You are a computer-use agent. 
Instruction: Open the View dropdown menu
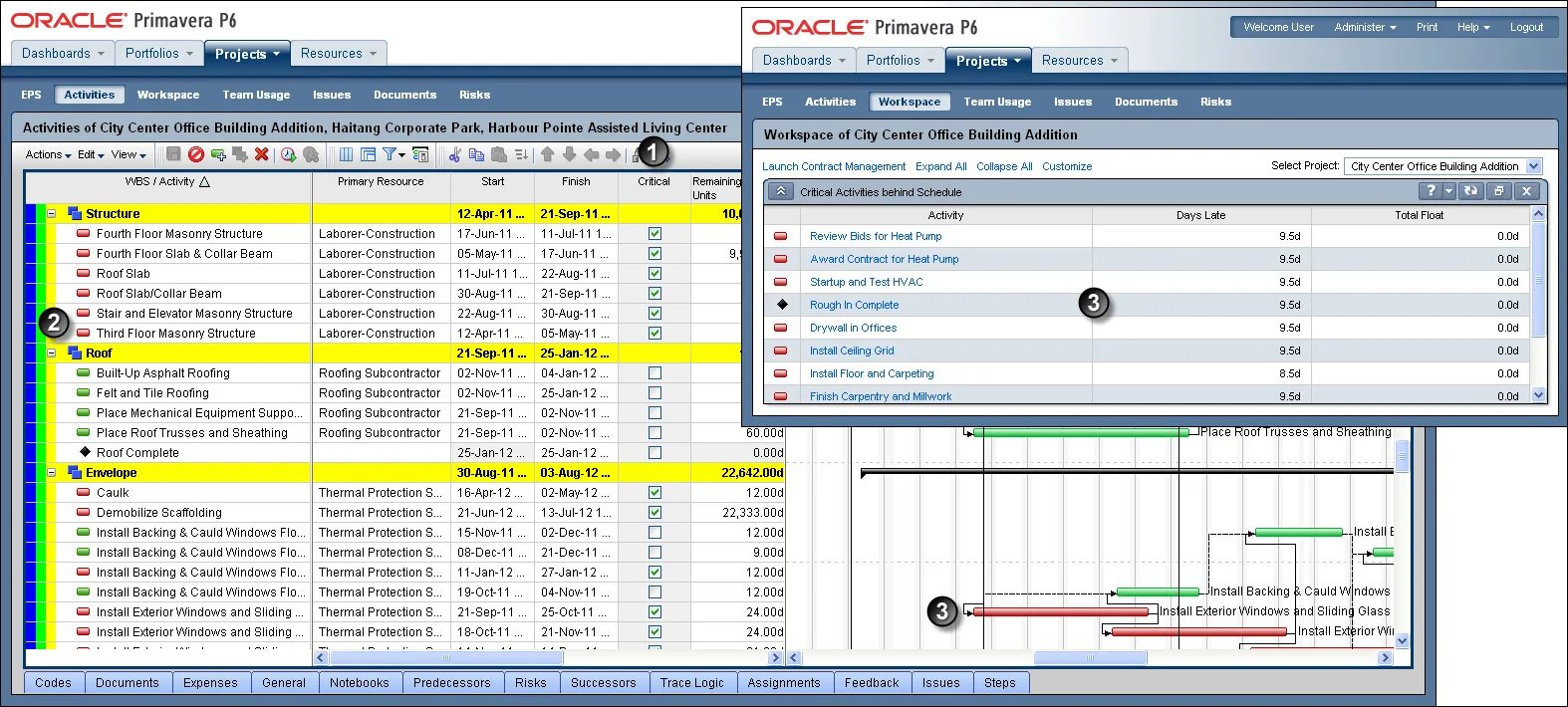coord(129,154)
